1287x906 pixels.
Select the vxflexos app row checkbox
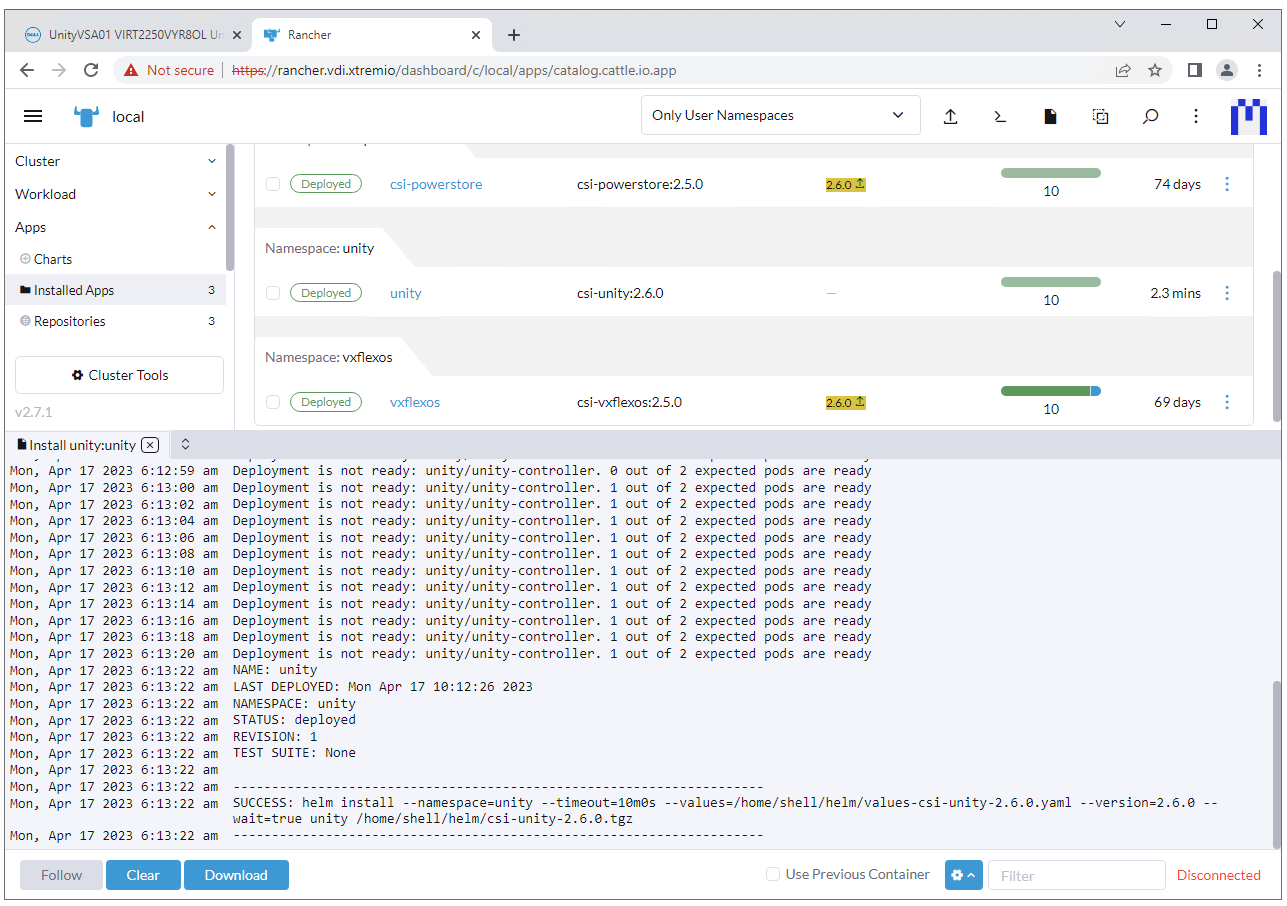click(273, 401)
